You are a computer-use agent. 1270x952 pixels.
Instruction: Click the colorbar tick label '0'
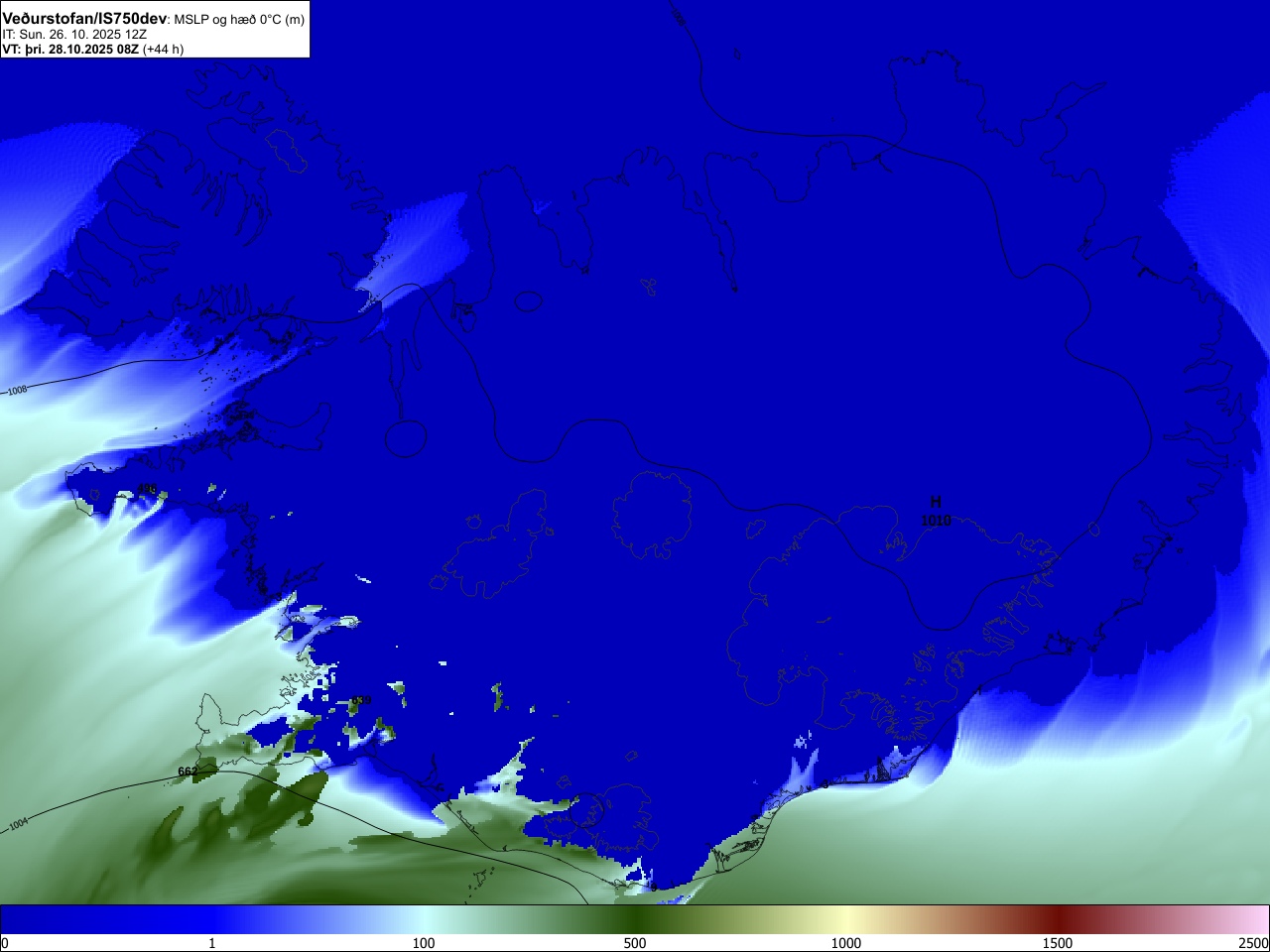click(5, 943)
